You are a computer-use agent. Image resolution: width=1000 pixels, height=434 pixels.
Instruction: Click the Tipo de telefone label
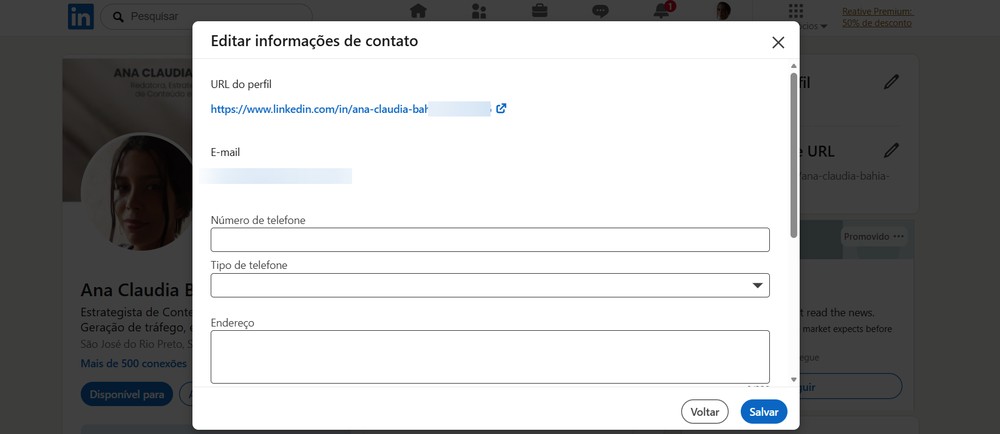(249, 265)
